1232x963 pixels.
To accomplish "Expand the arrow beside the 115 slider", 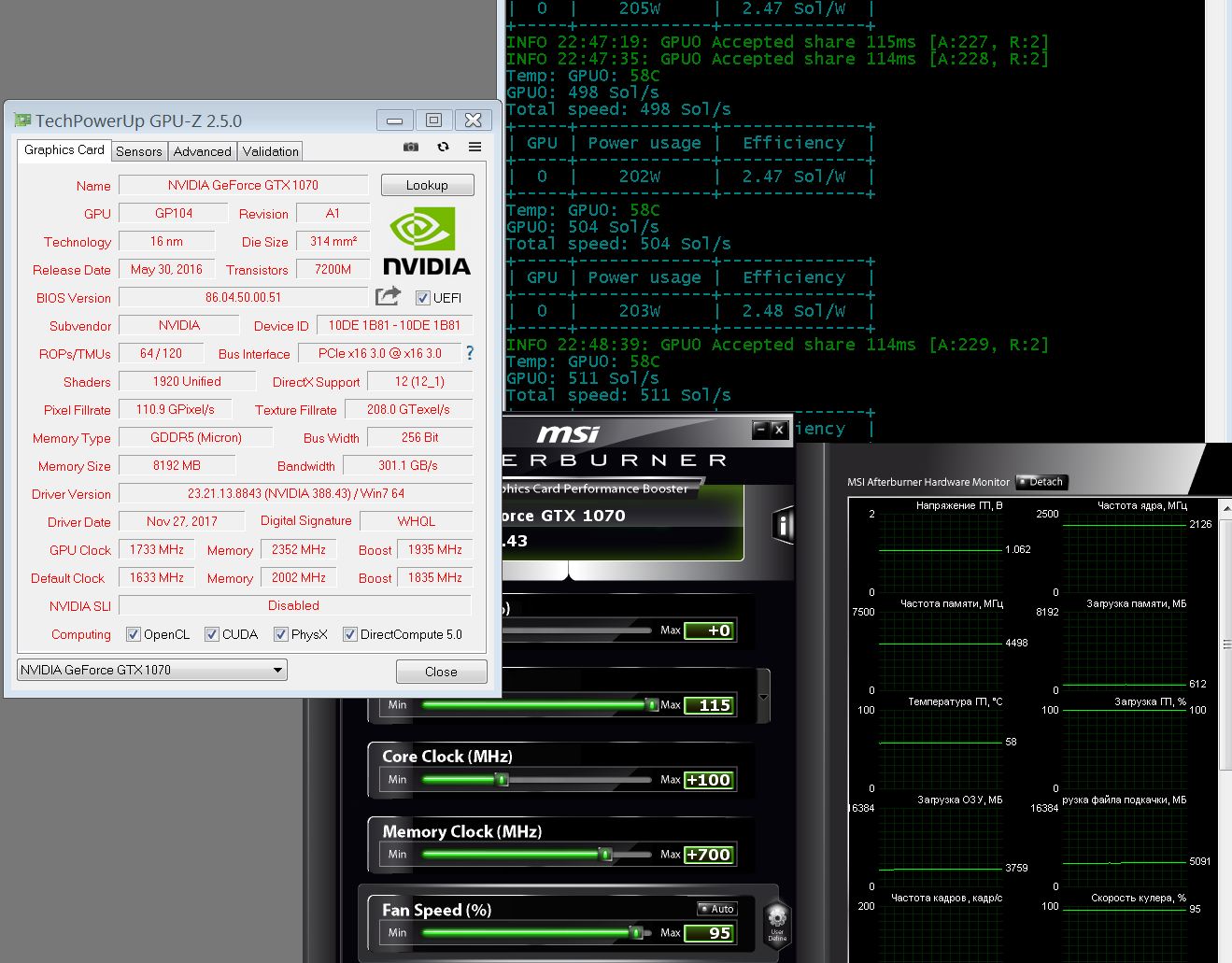I will pyautogui.click(x=763, y=697).
